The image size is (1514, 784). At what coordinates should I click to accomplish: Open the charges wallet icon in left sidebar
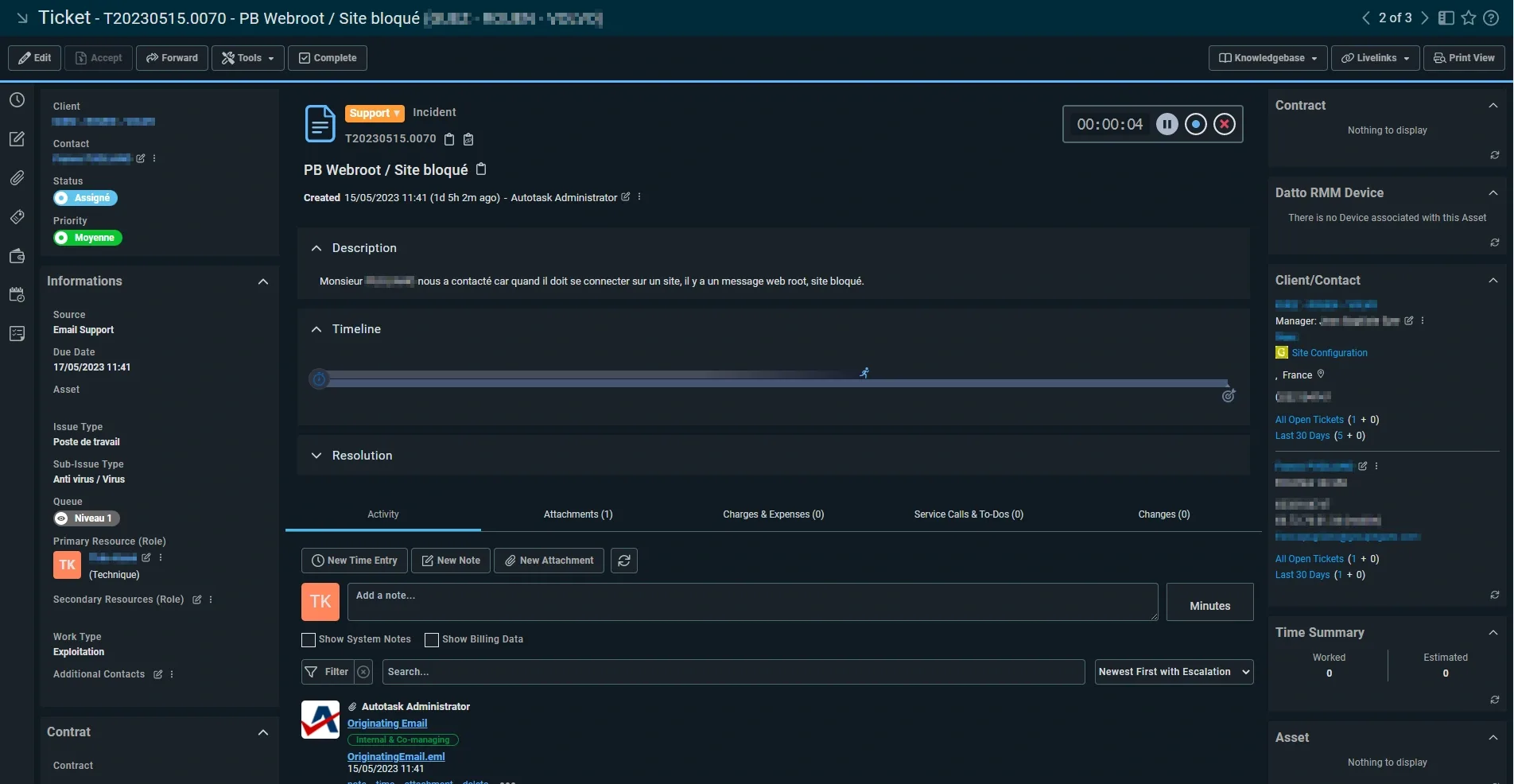click(17, 256)
